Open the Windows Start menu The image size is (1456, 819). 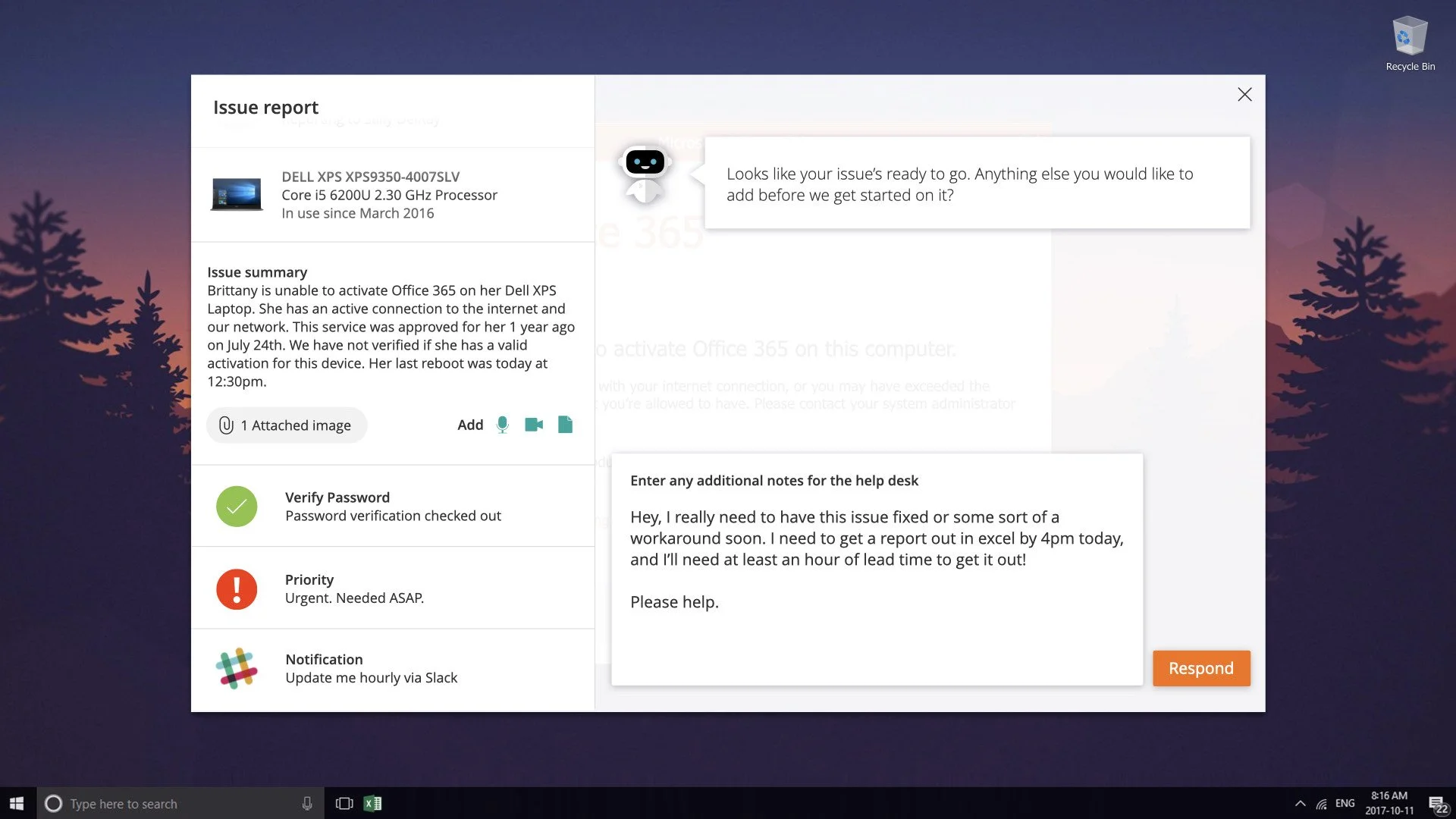click(17, 803)
